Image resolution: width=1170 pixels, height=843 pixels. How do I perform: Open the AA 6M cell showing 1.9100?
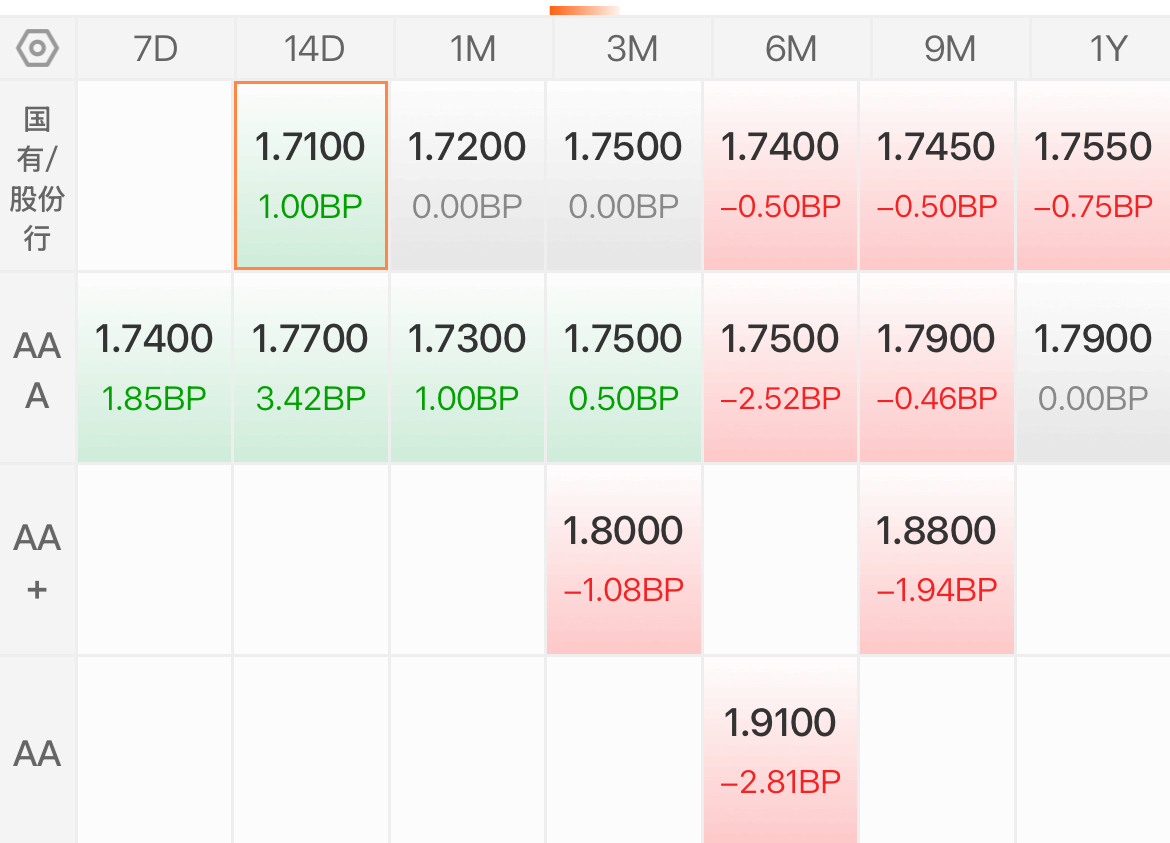(x=780, y=750)
